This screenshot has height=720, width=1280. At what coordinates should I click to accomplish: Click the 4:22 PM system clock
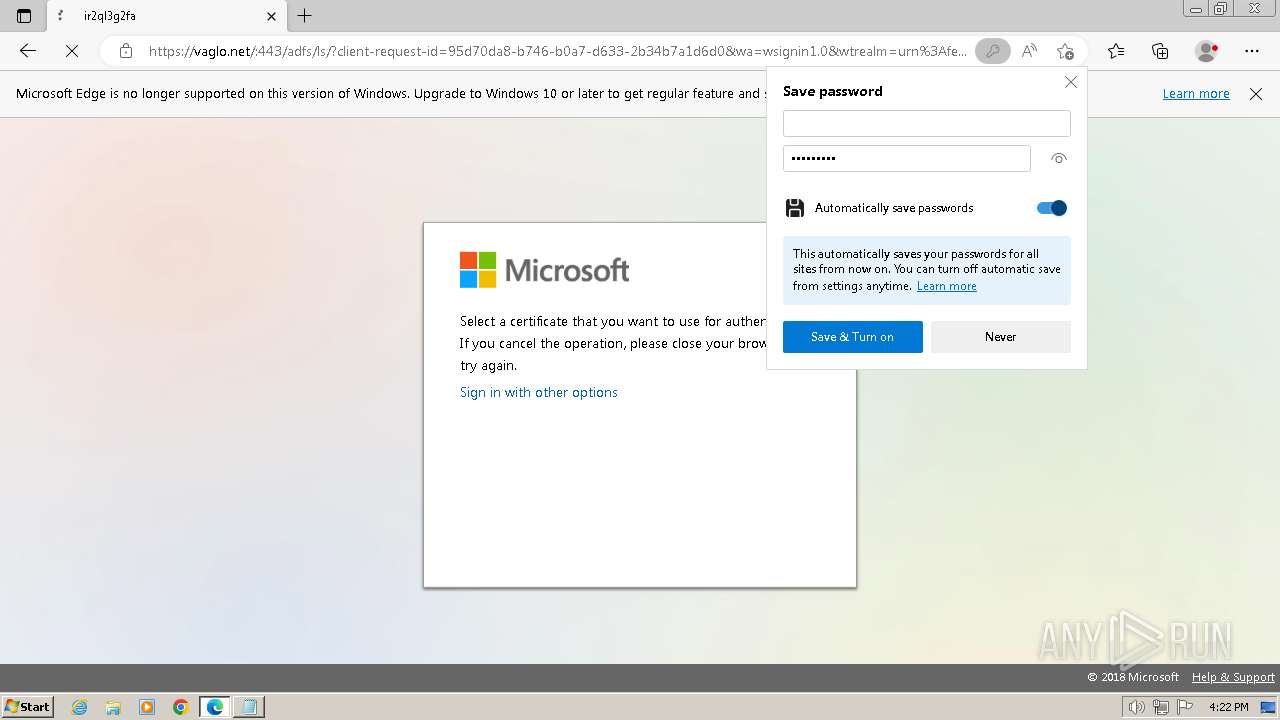click(1228, 707)
